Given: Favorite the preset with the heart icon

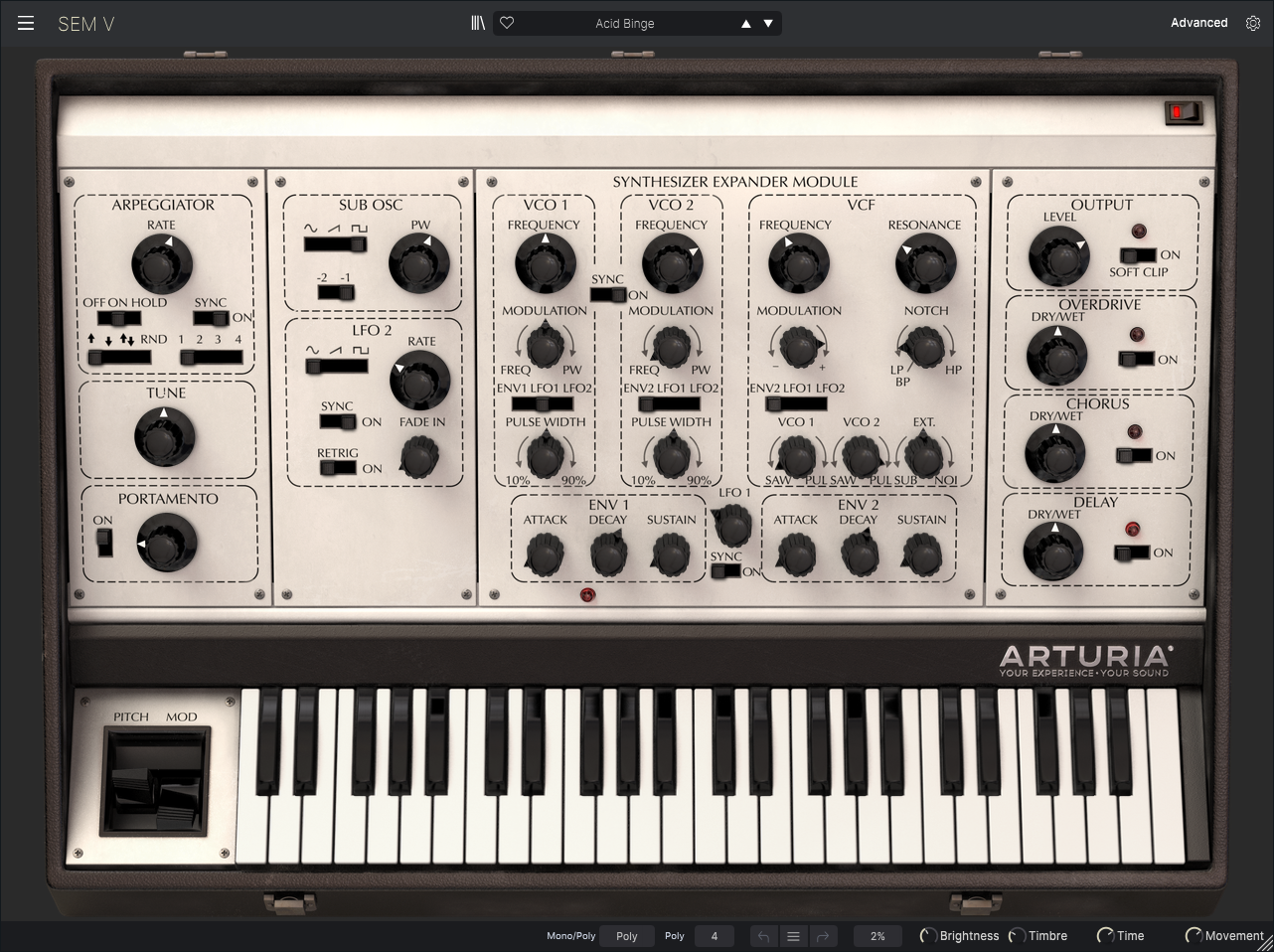Looking at the screenshot, I should tap(507, 23).
